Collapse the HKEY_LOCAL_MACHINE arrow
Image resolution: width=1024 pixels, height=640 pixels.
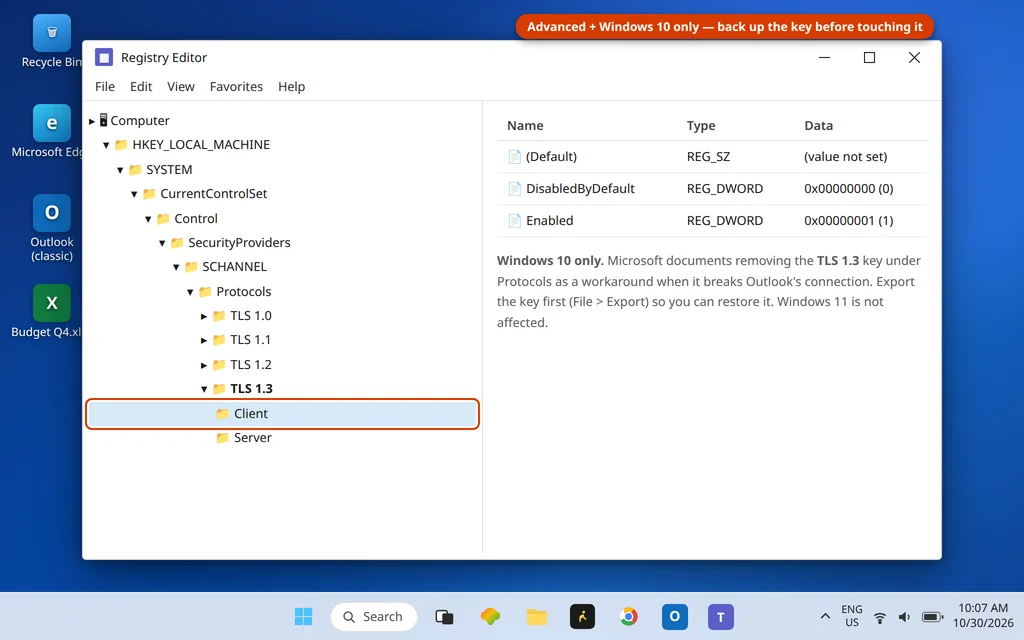click(x=106, y=145)
